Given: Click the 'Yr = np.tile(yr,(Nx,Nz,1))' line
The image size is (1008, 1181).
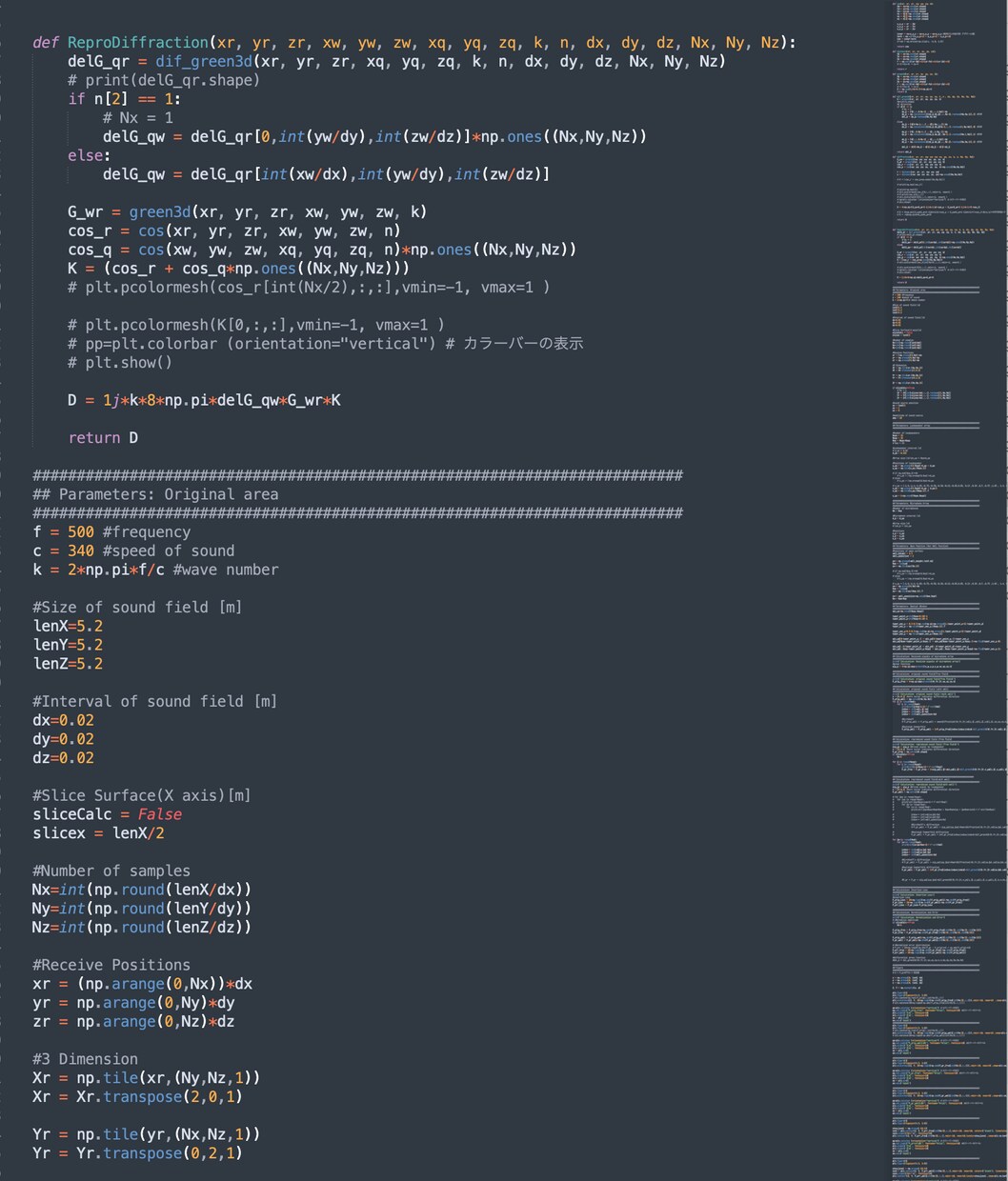Looking at the screenshot, I should pos(147,1134).
